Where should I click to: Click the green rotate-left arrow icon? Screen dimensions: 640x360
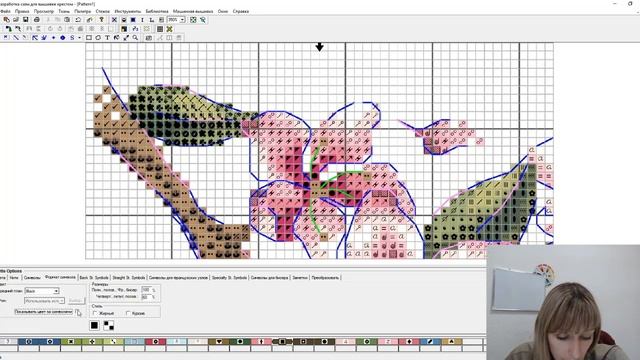click(9, 29)
